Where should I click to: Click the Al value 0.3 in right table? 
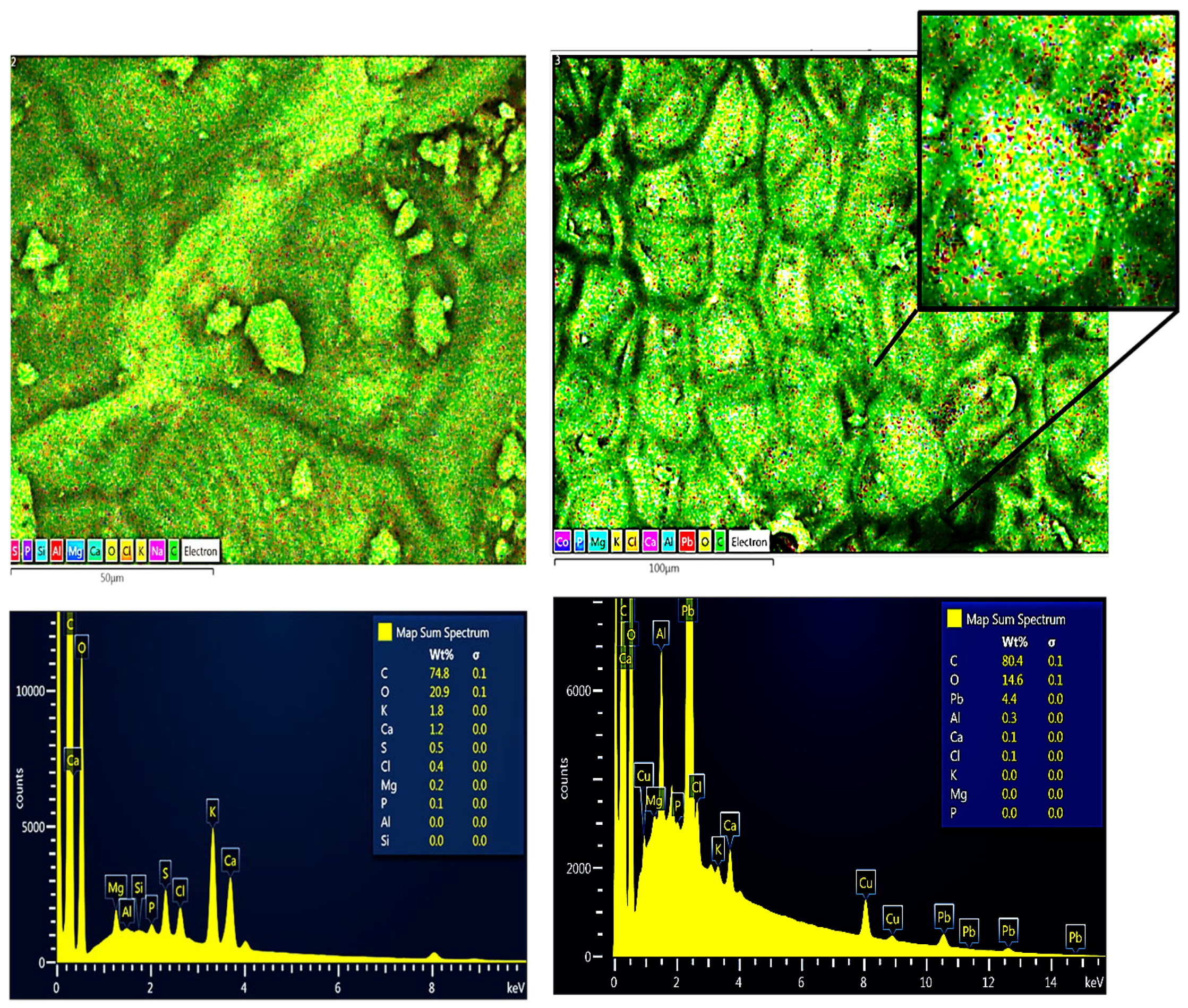(x=1009, y=717)
